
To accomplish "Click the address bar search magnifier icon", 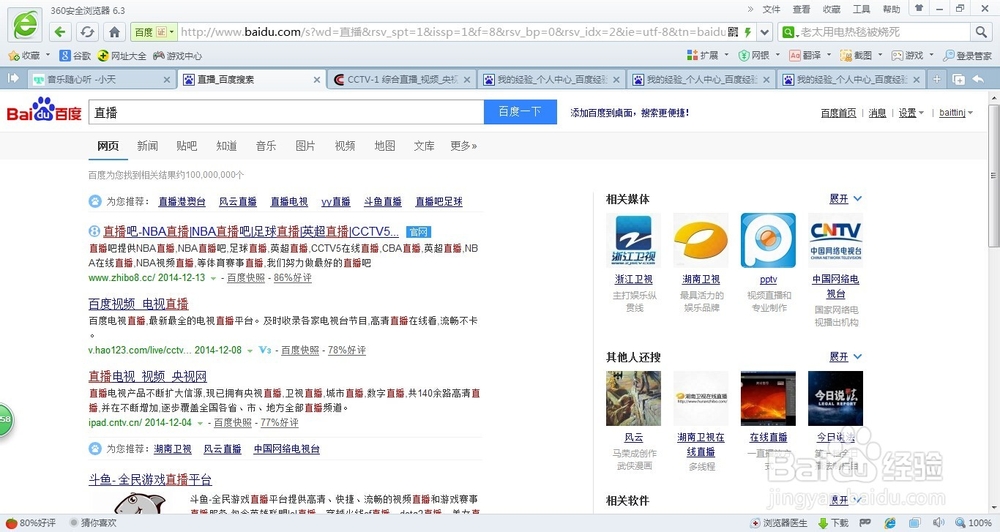I will [981, 32].
